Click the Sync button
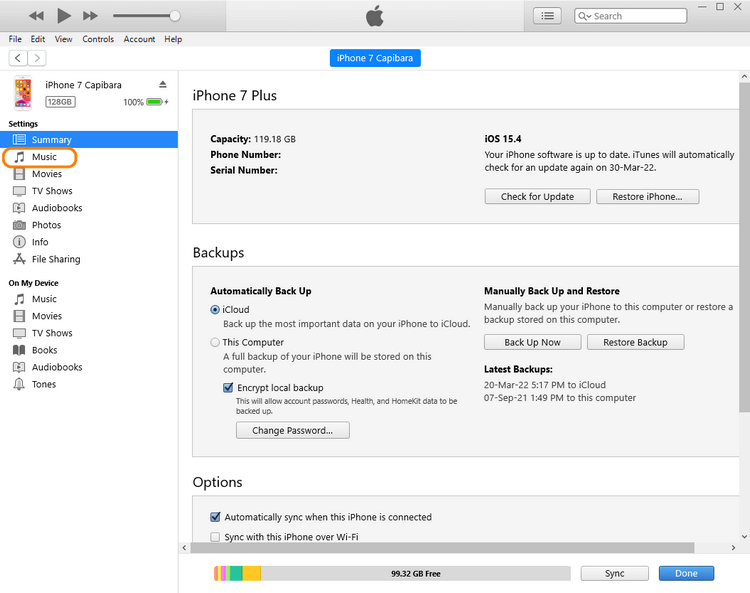The image size is (750, 593). click(615, 573)
